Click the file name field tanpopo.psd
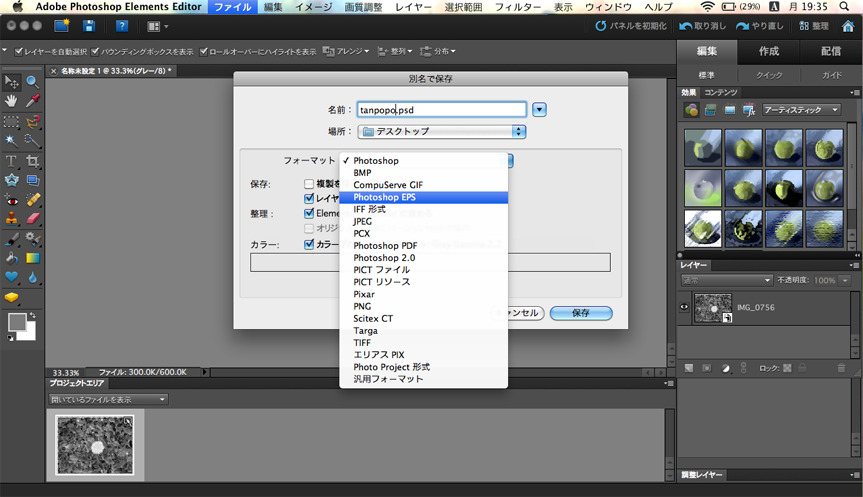 (x=442, y=110)
